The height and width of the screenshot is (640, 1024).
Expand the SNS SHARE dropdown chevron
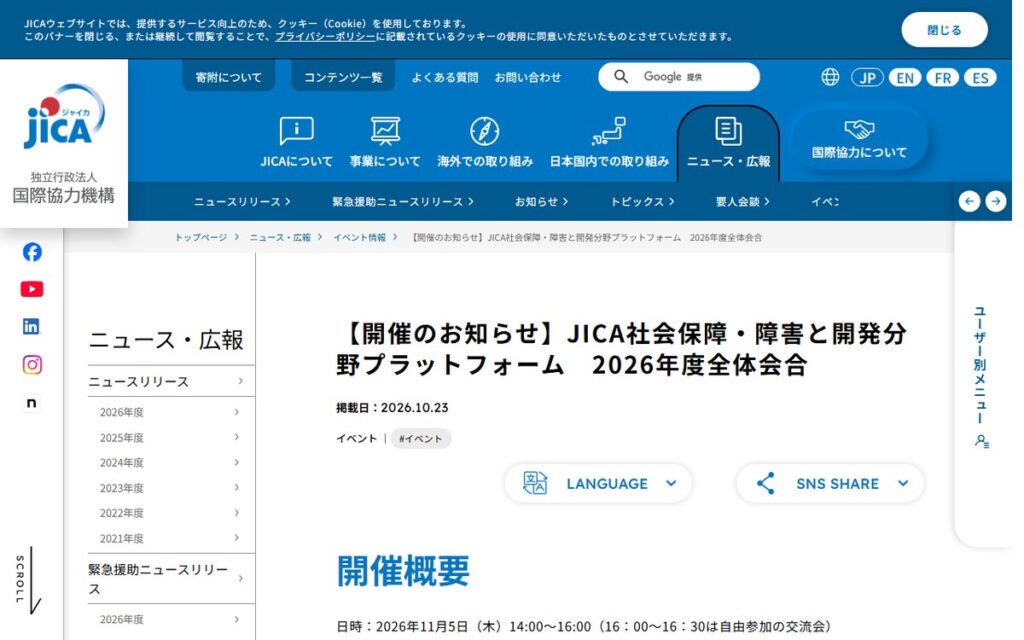(x=903, y=483)
